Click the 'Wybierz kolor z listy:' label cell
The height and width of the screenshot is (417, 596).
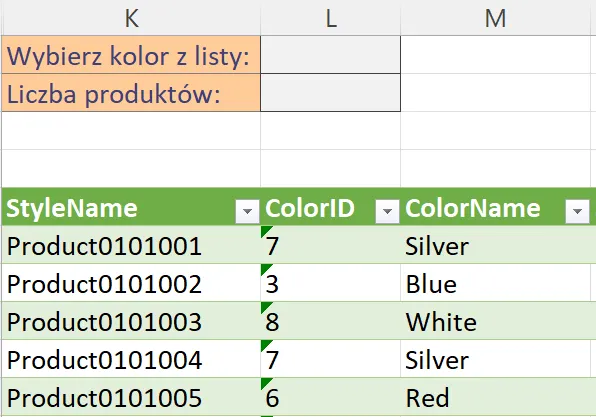coord(131,55)
